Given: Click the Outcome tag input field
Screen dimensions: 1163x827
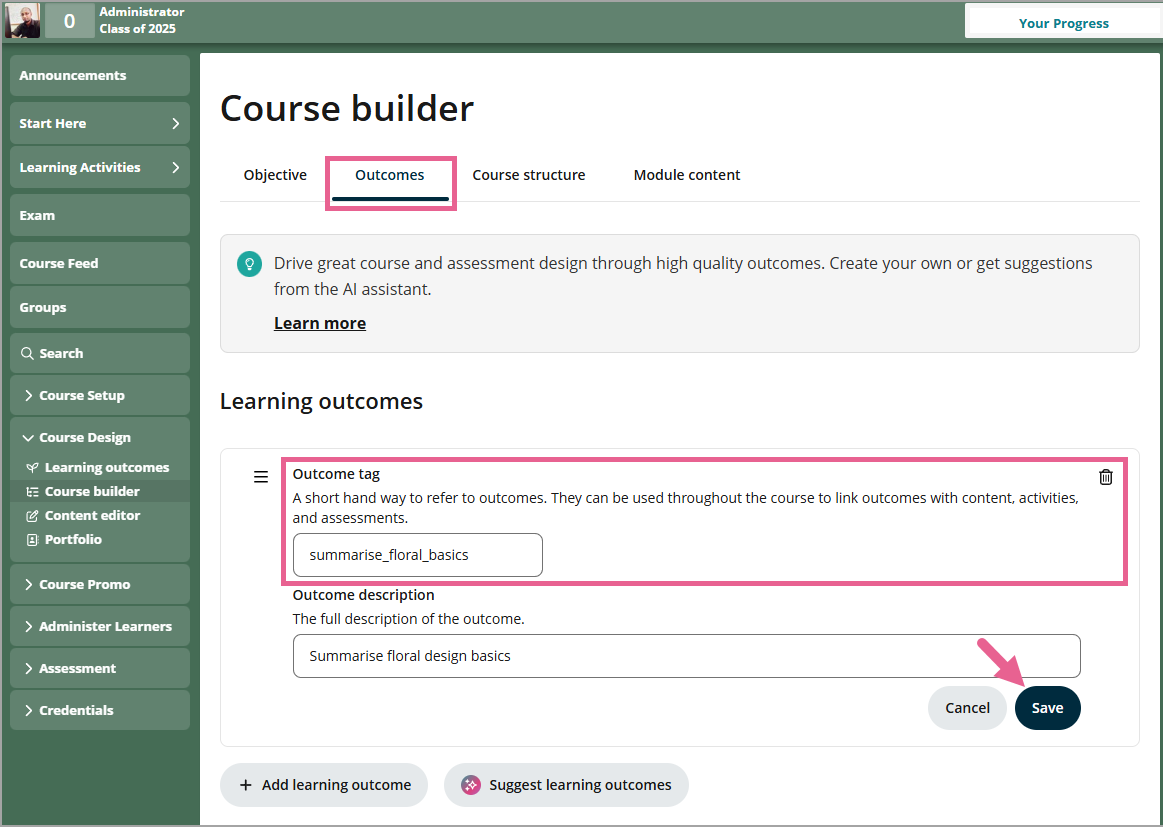Looking at the screenshot, I should (x=417, y=555).
